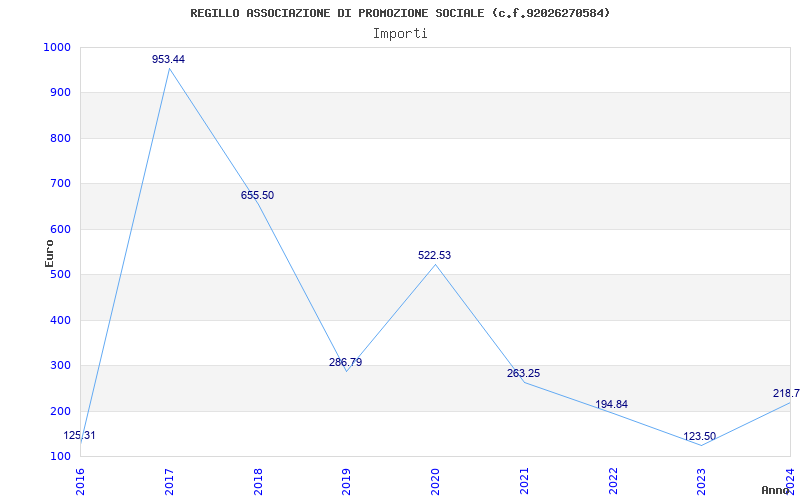Click the 800 y-axis value

coord(60,139)
